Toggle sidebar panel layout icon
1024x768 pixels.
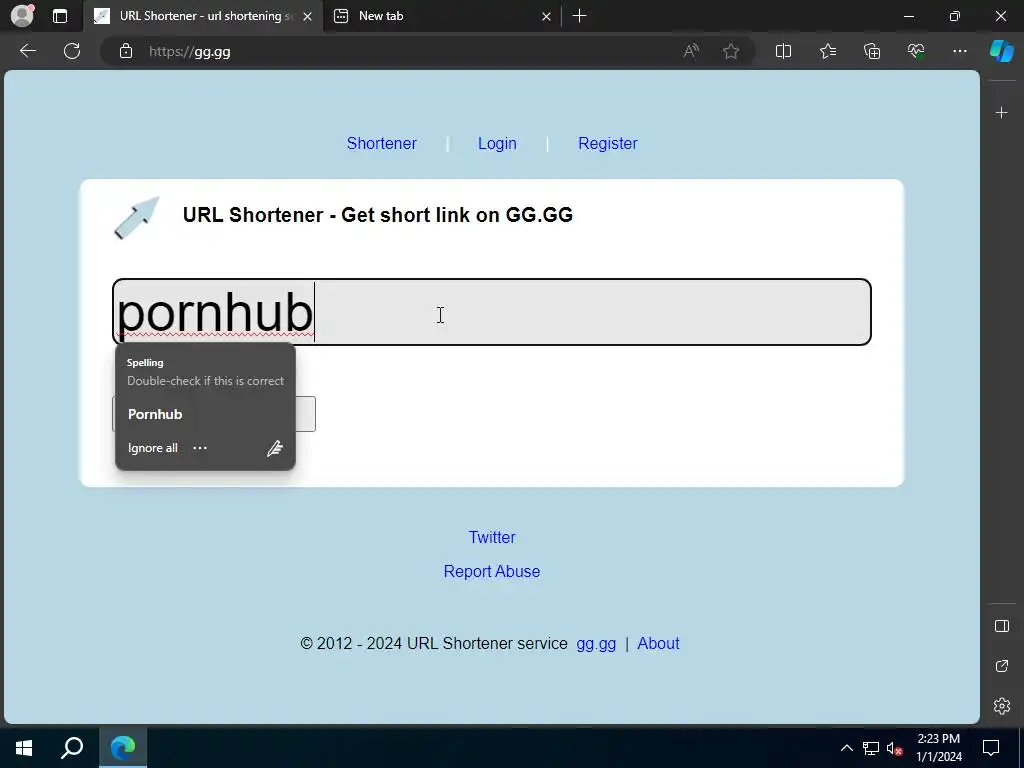1001,626
